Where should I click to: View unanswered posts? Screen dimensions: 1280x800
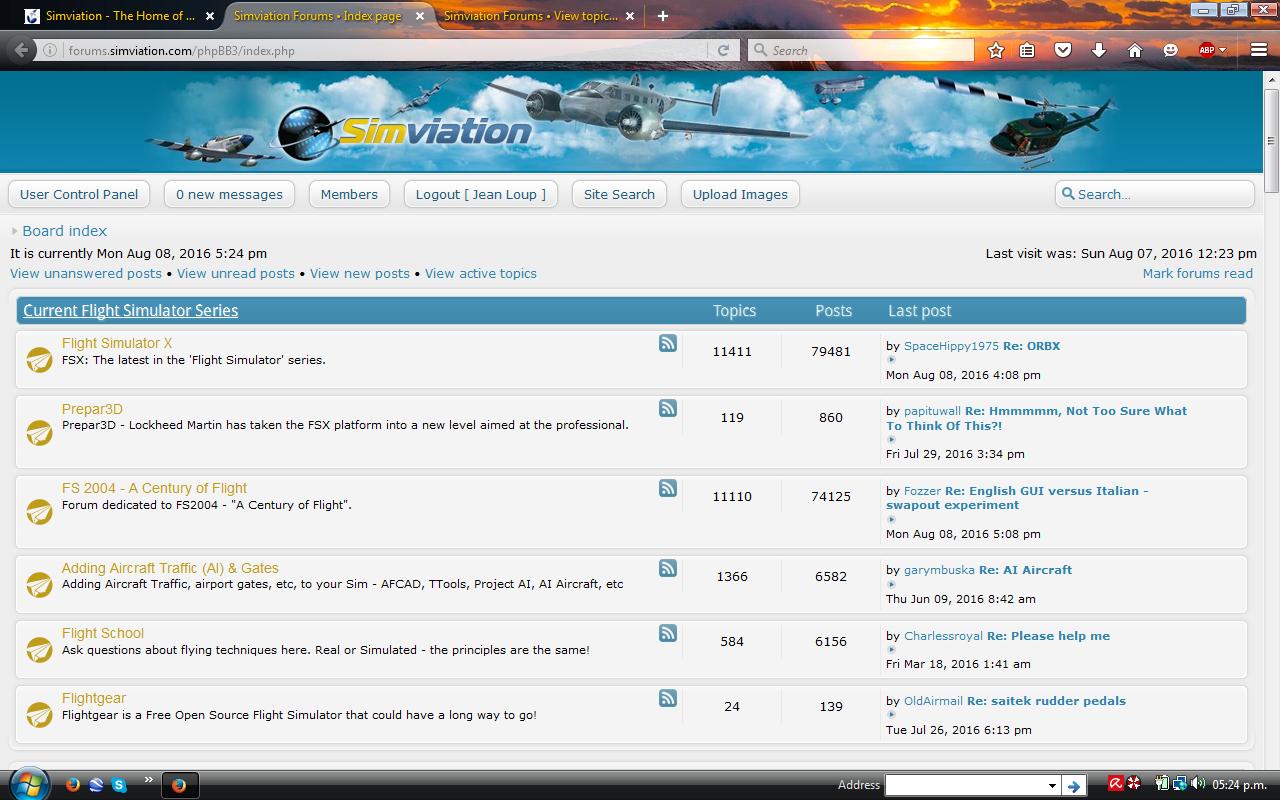tap(86, 273)
